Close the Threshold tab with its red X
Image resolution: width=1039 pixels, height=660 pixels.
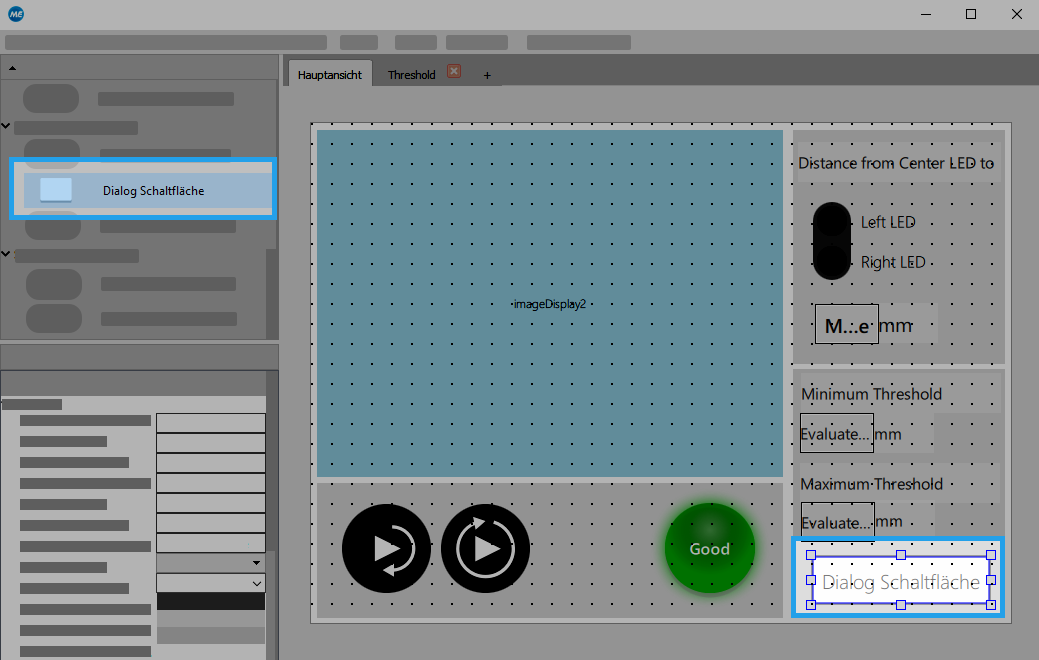[x=454, y=72]
